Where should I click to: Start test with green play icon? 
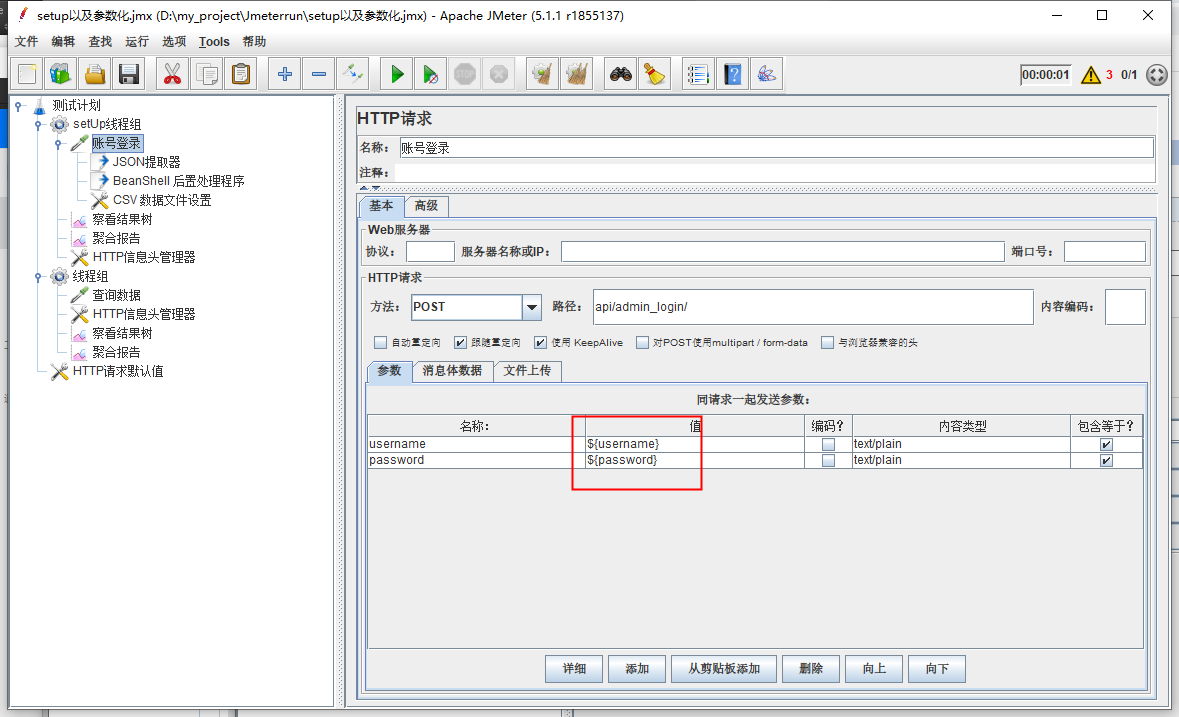pos(397,74)
